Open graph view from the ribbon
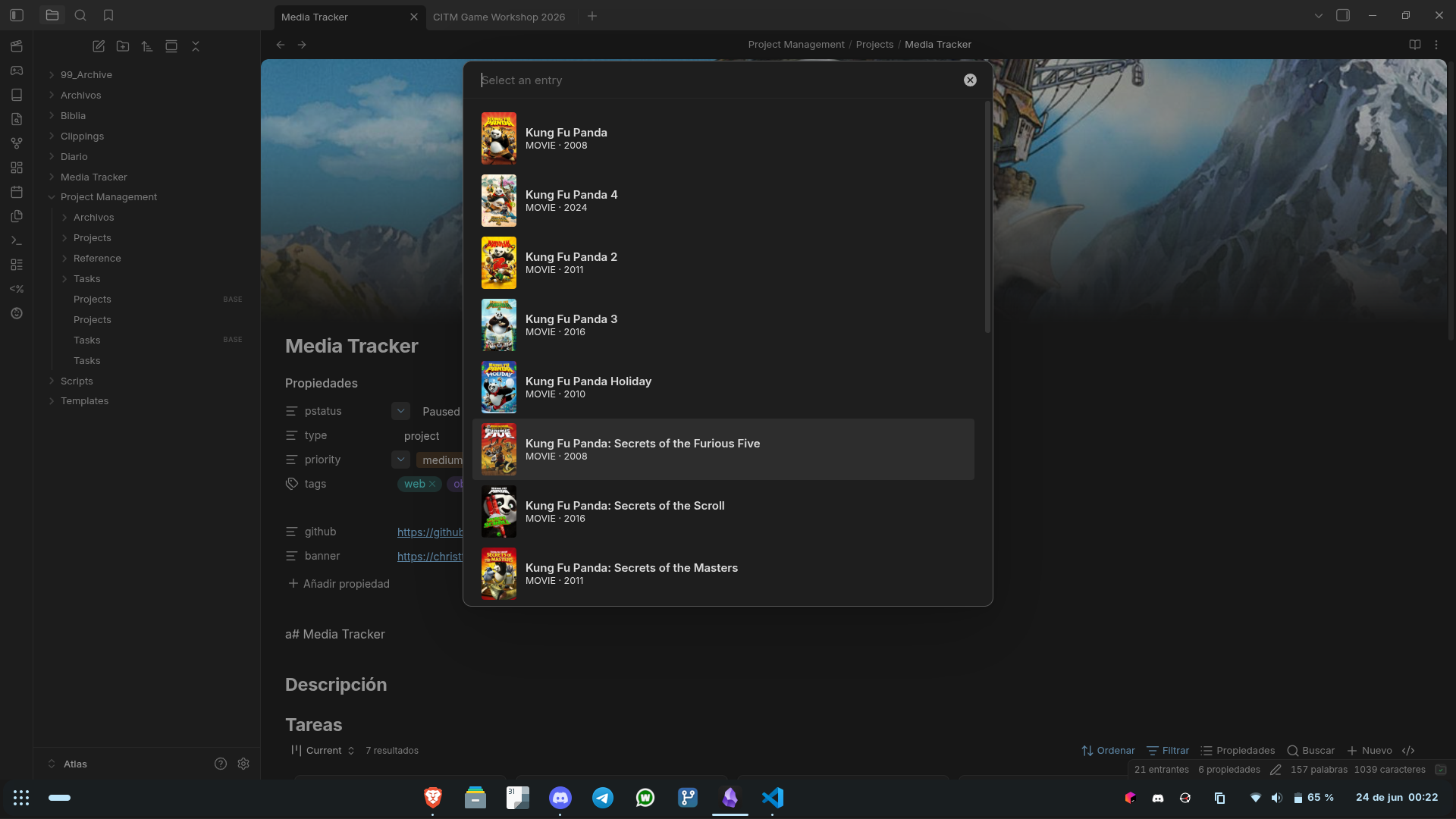The width and height of the screenshot is (1456, 819). [17, 143]
